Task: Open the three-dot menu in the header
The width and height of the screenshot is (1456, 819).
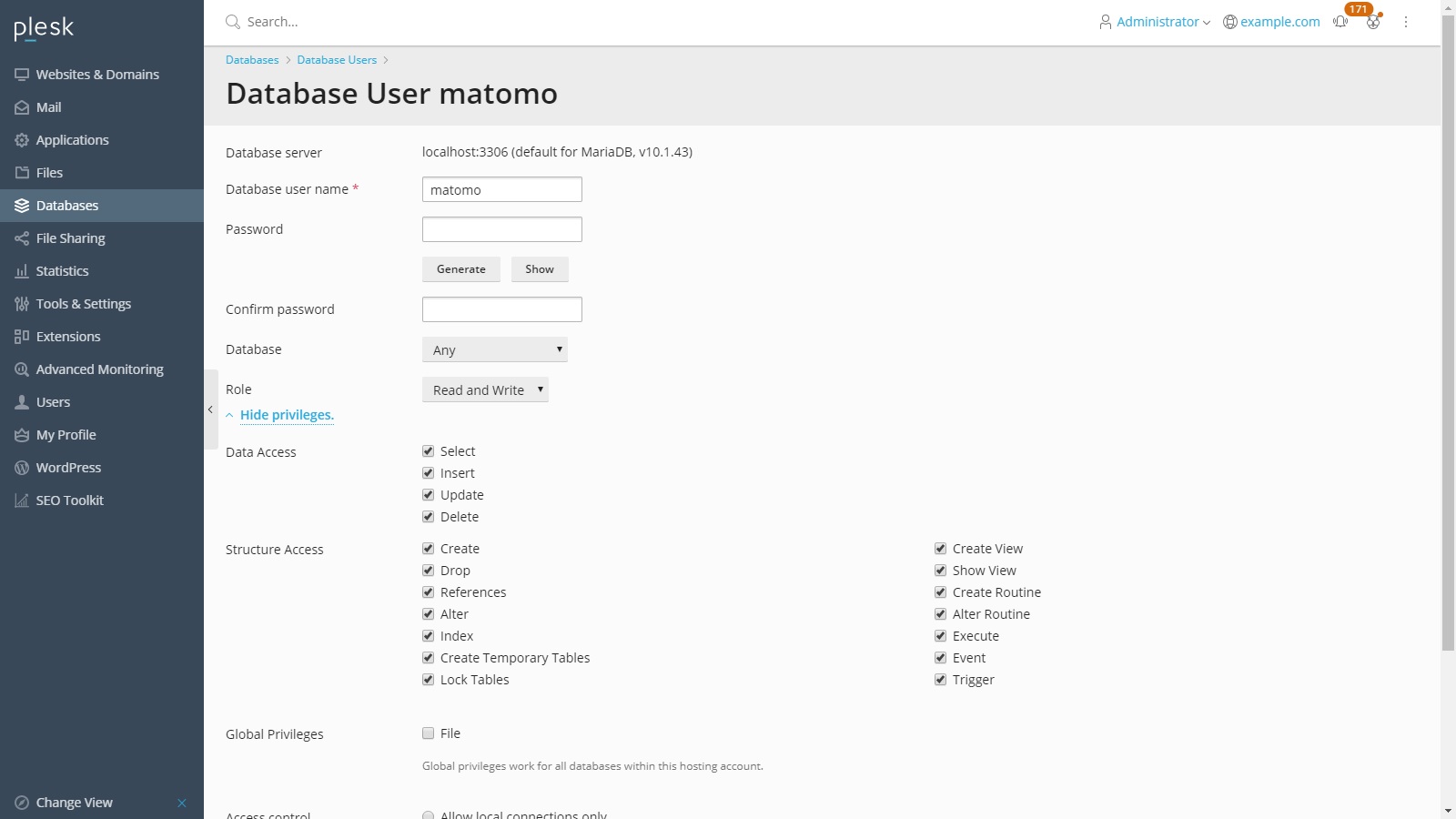Action: tap(1406, 22)
